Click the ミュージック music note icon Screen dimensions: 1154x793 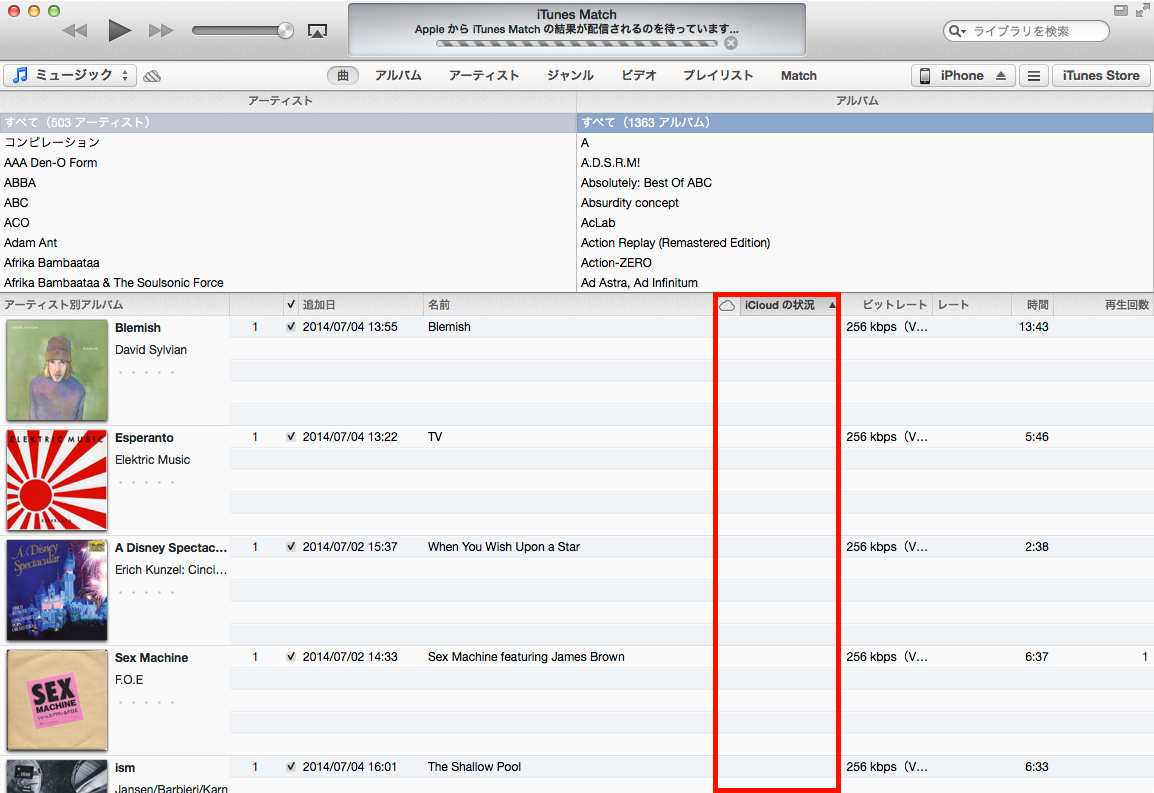pos(21,75)
